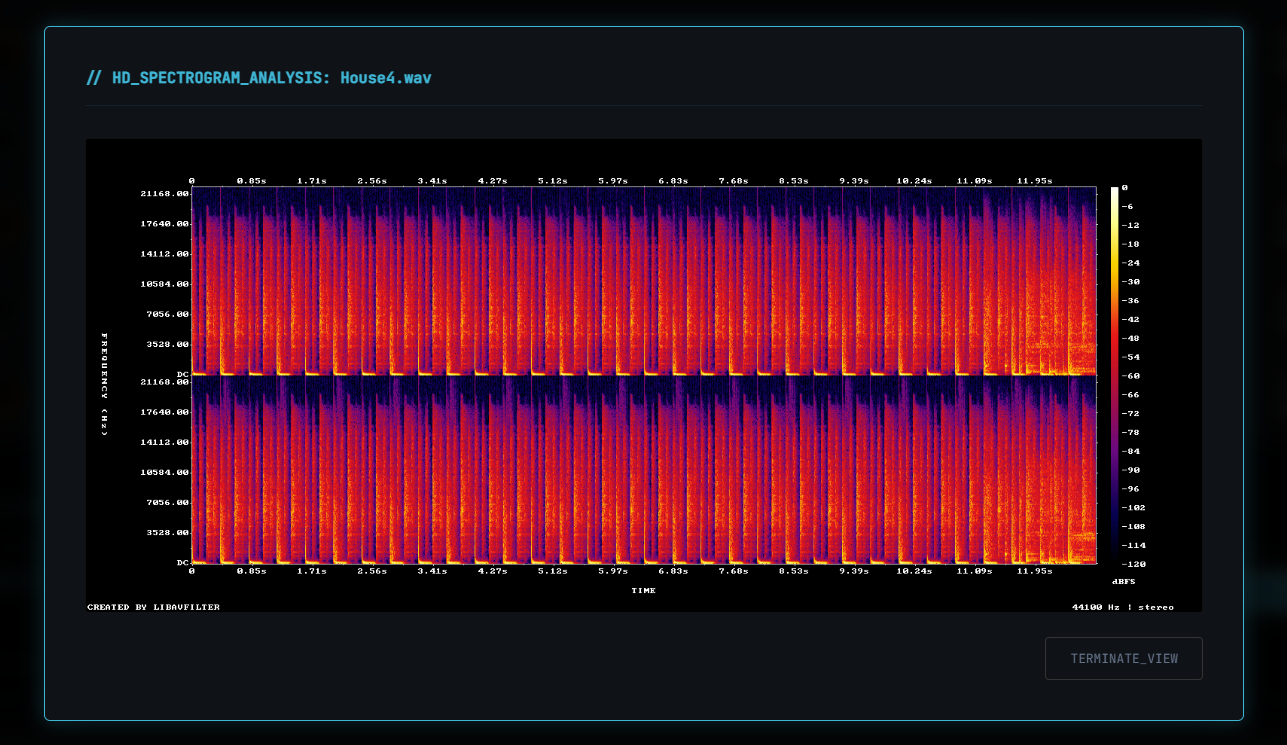
Task: Click the -120 value at color bar bottom
Action: (1133, 565)
